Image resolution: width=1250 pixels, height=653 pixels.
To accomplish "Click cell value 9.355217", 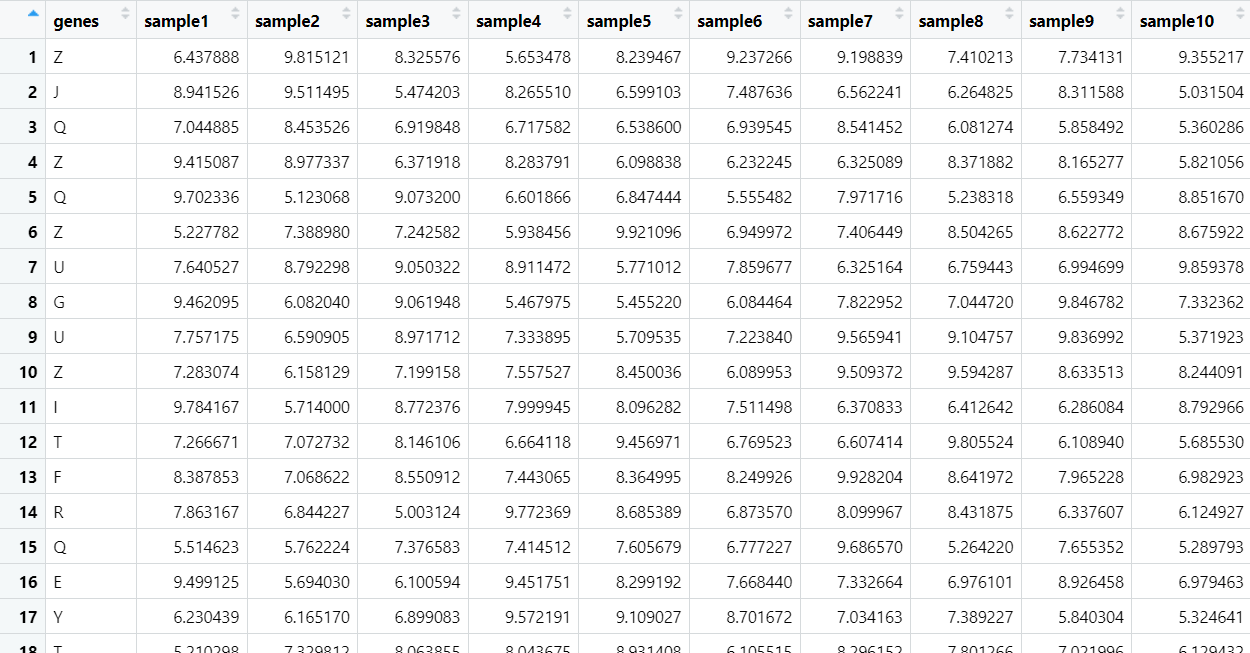I will pos(1211,57).
